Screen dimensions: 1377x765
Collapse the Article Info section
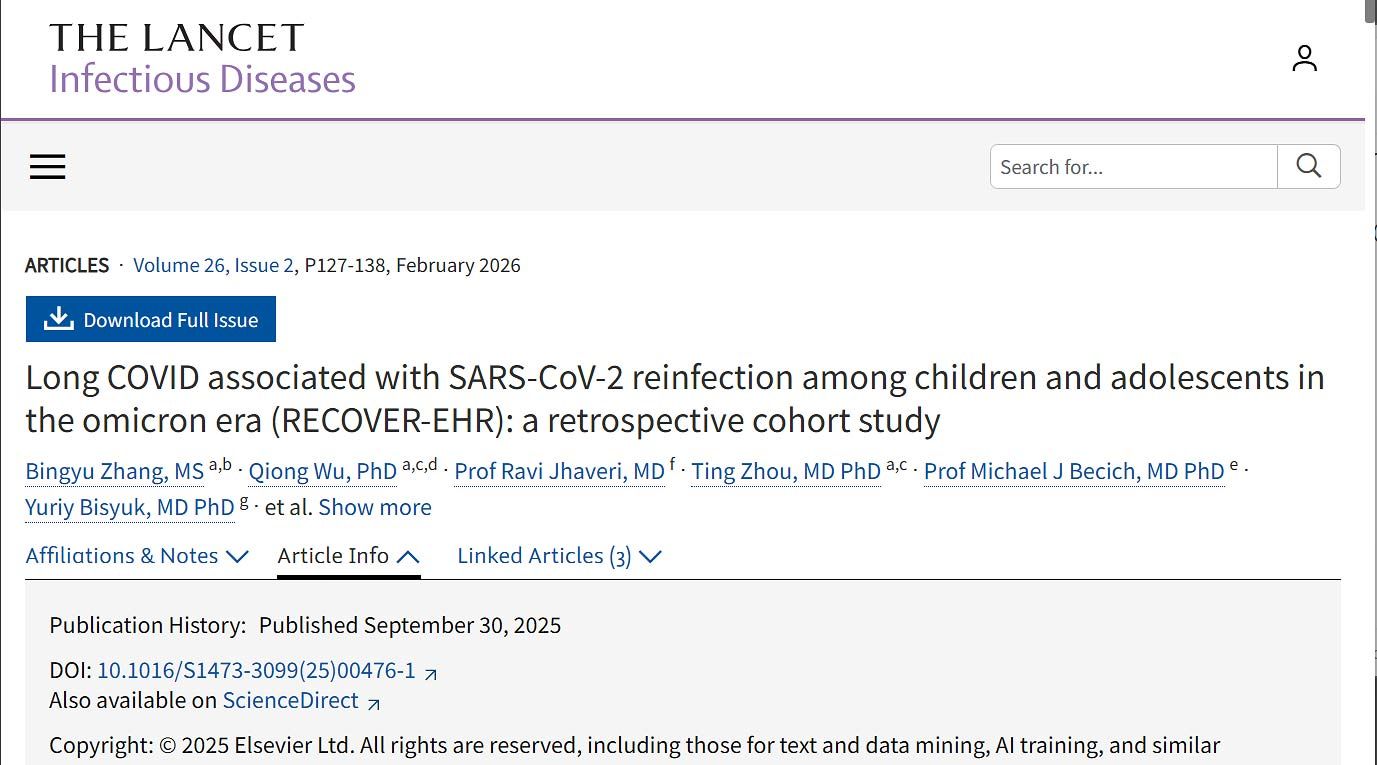348,556
